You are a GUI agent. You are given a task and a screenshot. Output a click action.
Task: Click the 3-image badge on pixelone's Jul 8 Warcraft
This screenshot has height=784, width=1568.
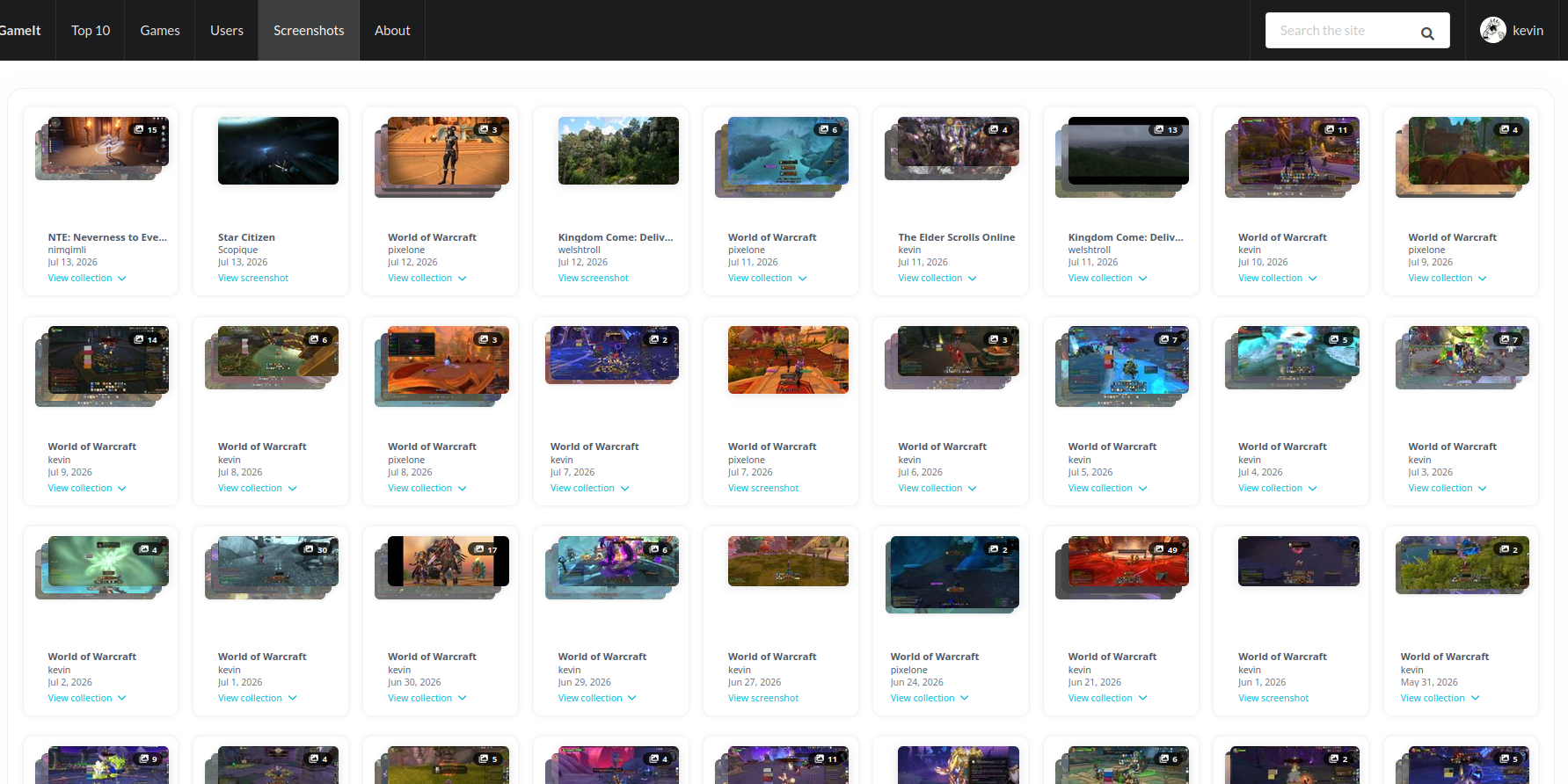[487, 339]
